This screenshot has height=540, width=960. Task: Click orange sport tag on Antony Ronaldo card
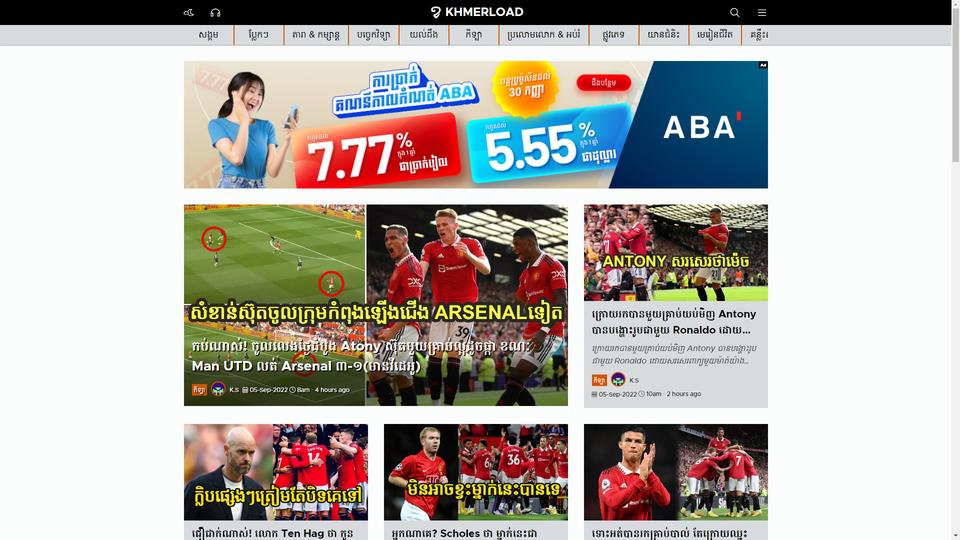pos(599,380)
